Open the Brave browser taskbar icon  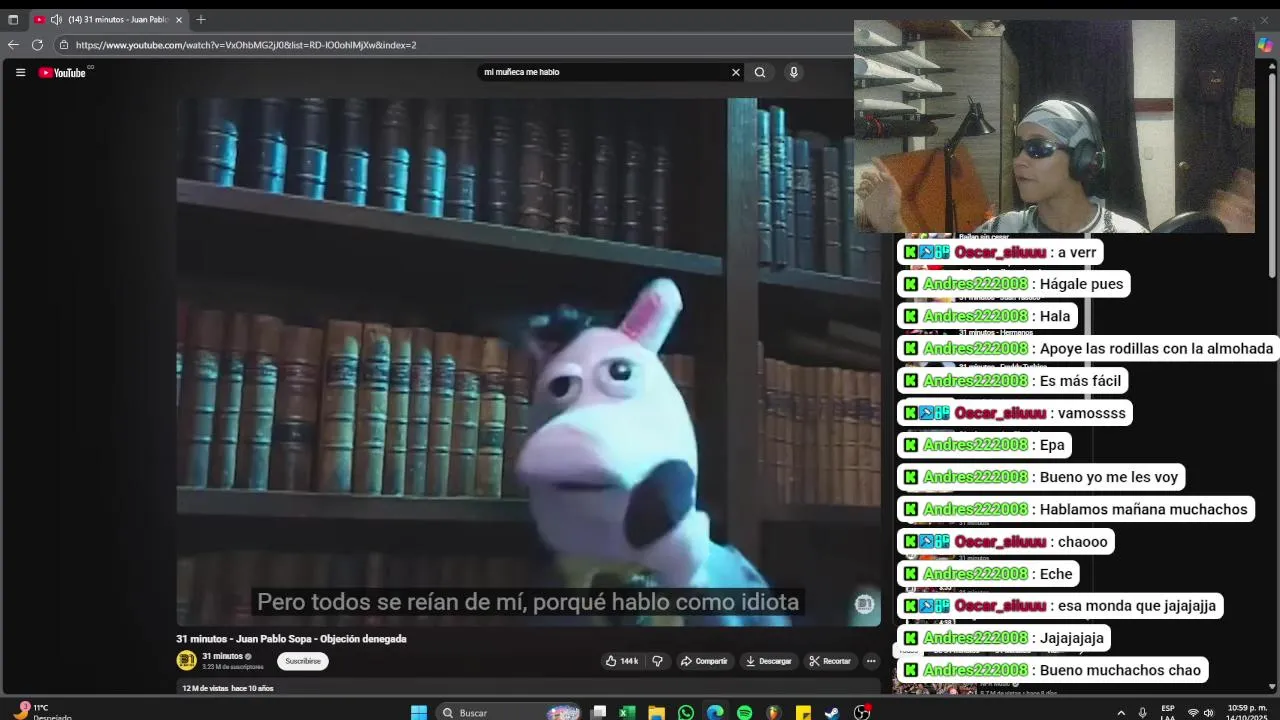pos(773,712)
